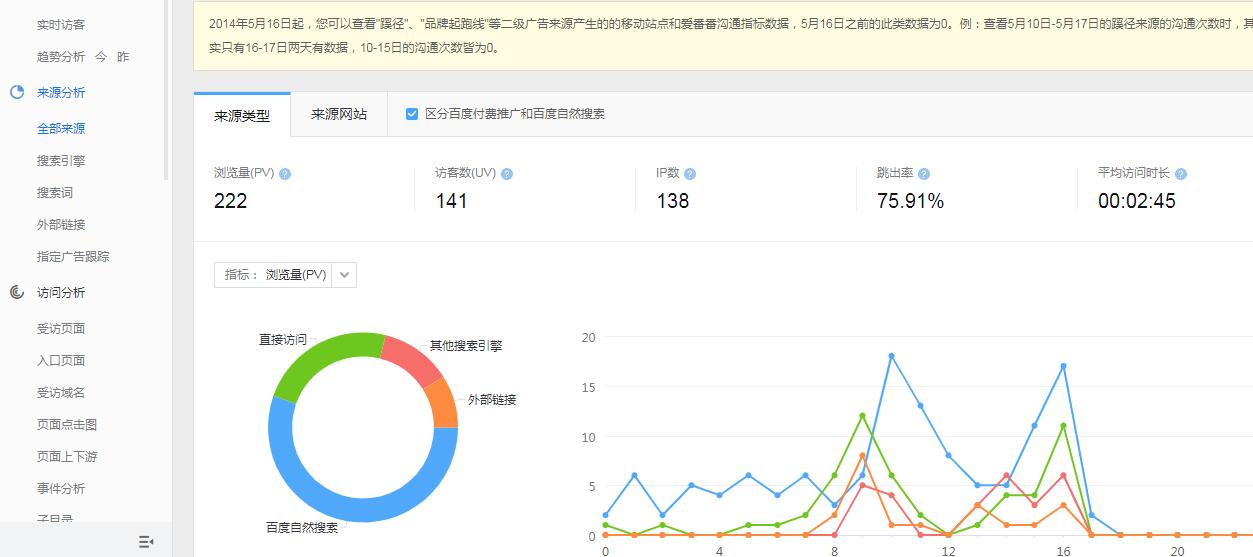Click 昨 next to 趋势分析
This screenshot has width=1253, height=557.
pos(123,57)
